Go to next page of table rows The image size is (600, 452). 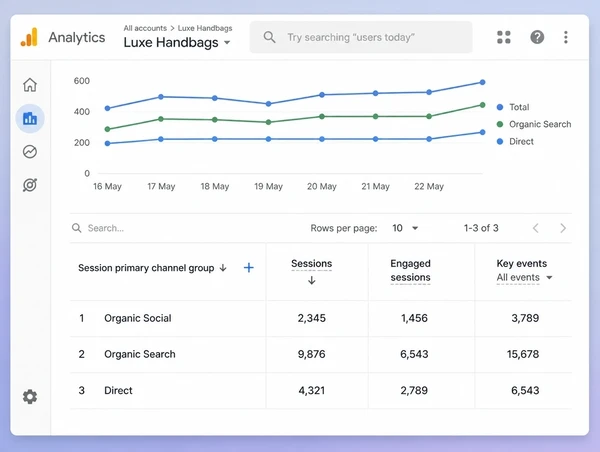[x=563, y=228]
